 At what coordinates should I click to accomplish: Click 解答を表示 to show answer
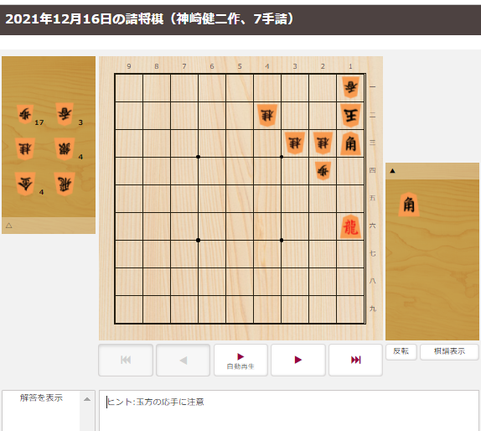pyautogui.click(x=41, y=398)
